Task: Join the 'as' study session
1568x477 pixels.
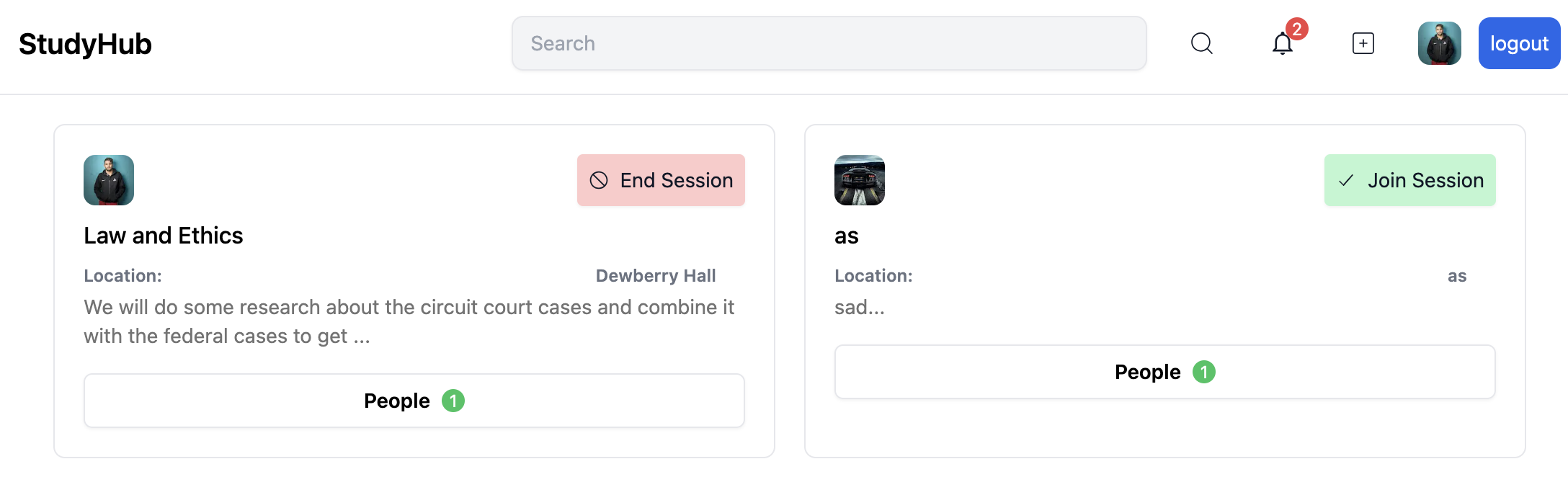Action: (x=1409, y=180)
